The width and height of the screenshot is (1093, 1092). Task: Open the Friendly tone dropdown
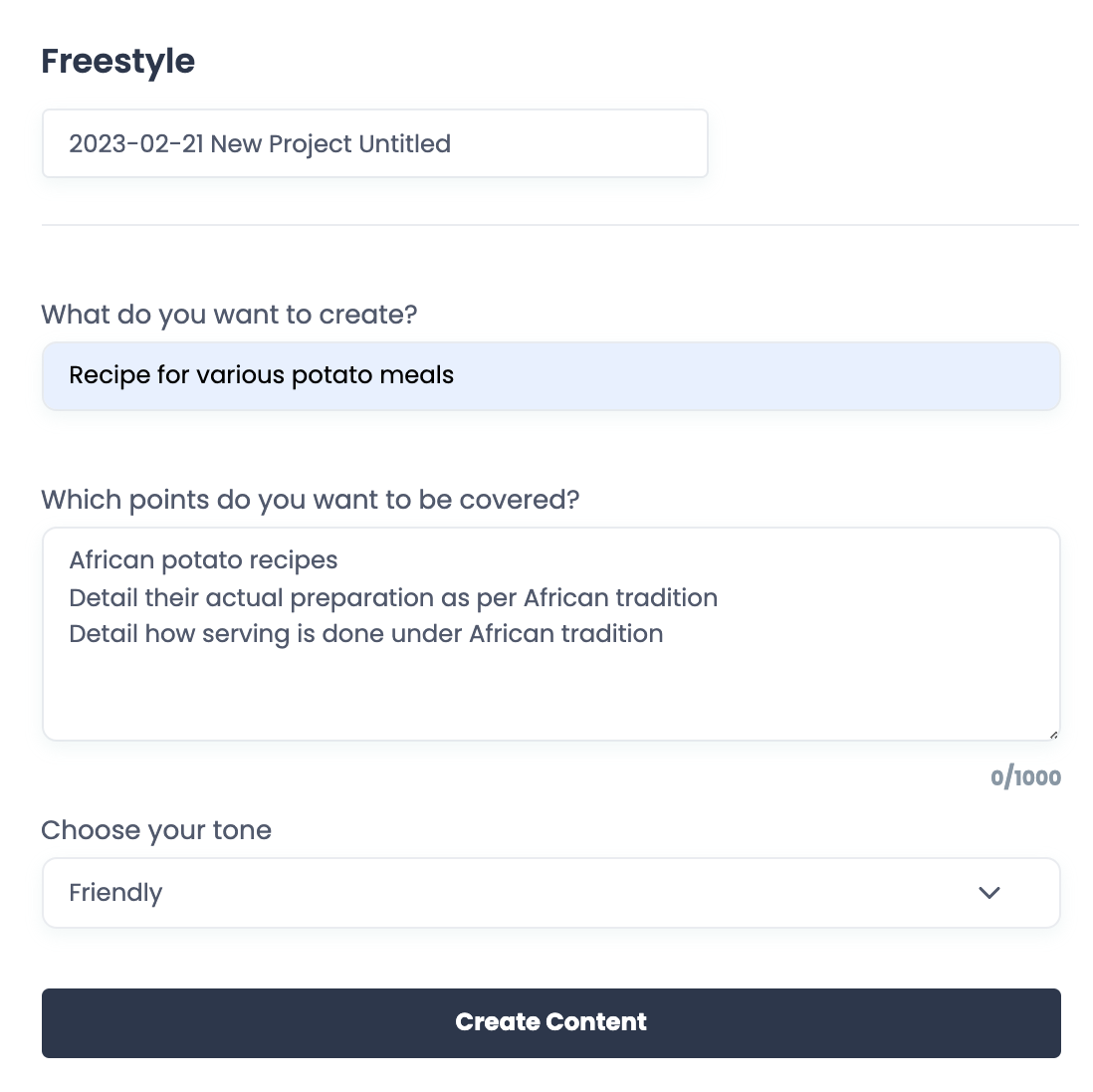click(550, 893)
